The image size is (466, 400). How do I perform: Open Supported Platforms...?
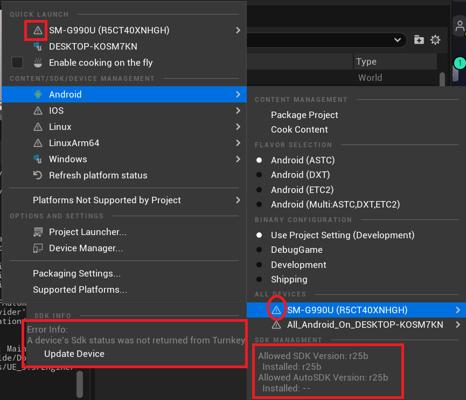click(x=80, y=290)
